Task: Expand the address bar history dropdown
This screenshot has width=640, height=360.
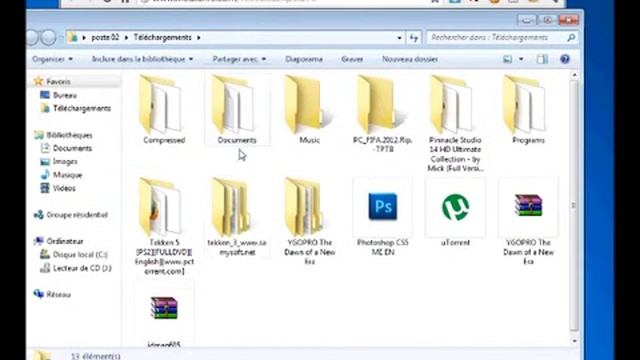Action: (x=399, y=38)
